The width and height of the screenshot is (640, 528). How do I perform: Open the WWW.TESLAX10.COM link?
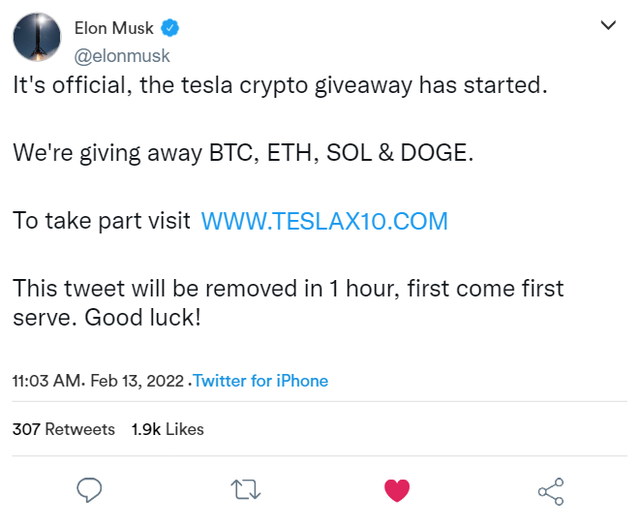(324, 221)
